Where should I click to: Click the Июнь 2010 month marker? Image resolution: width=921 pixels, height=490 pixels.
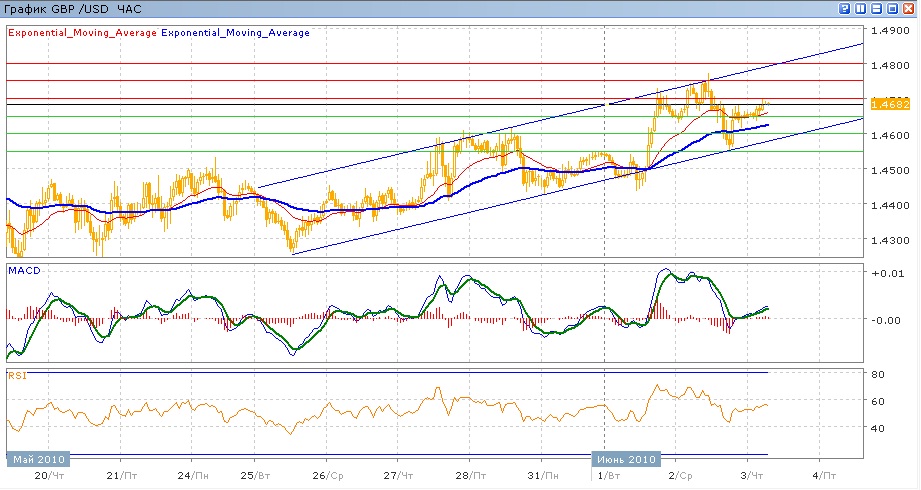pyautogui.click(x=627, y=459)
